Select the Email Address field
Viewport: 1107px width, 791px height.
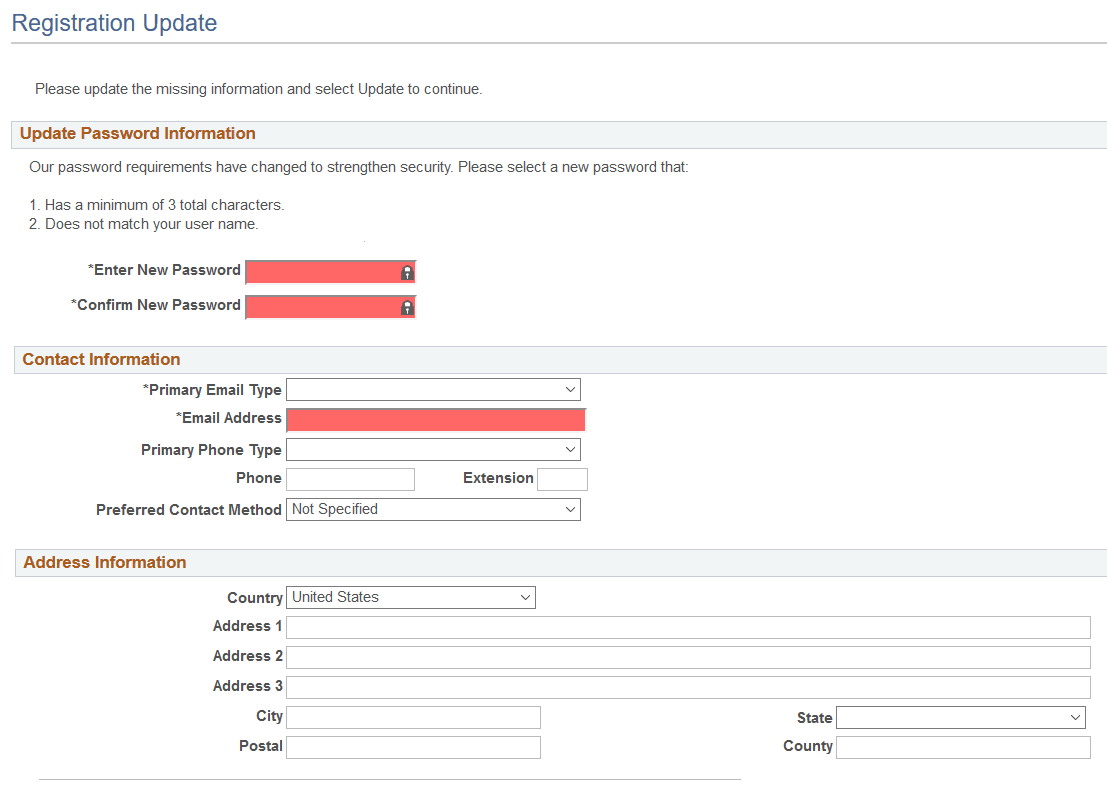(435, 419)
